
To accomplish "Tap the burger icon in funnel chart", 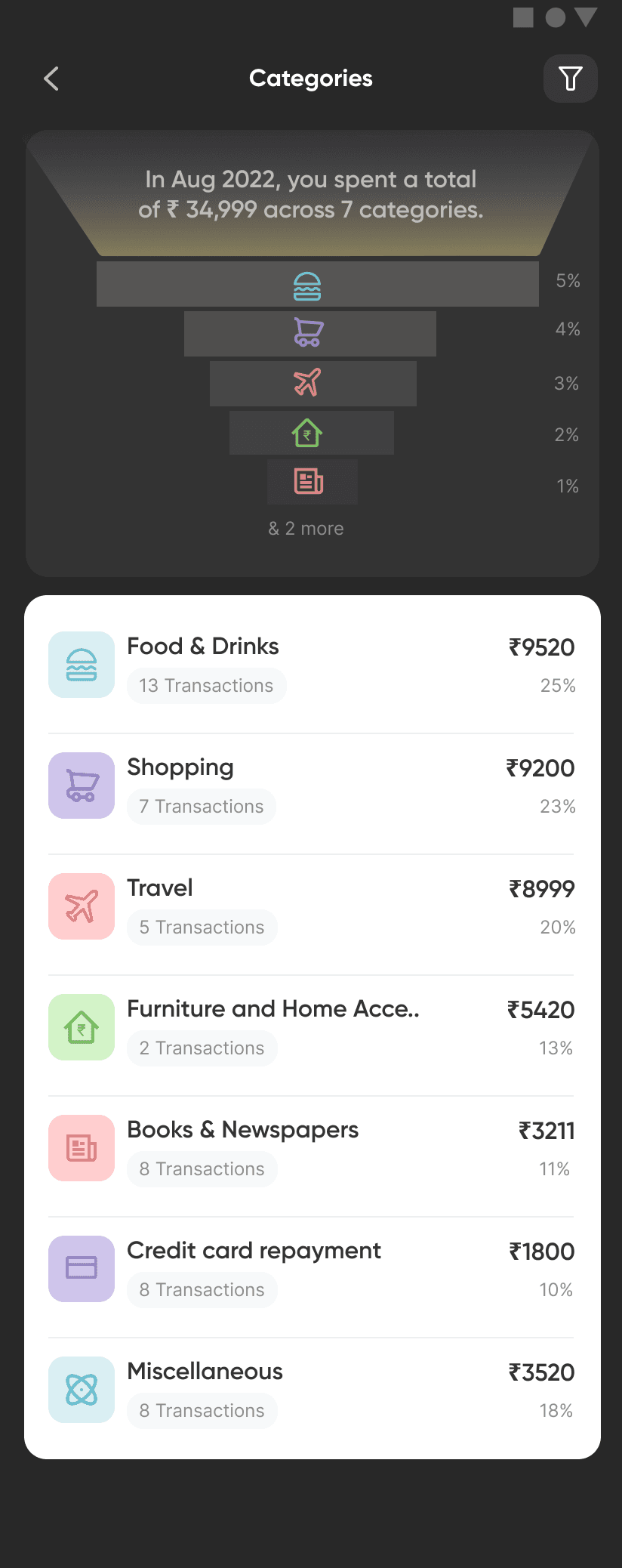I will click(307, 286).
